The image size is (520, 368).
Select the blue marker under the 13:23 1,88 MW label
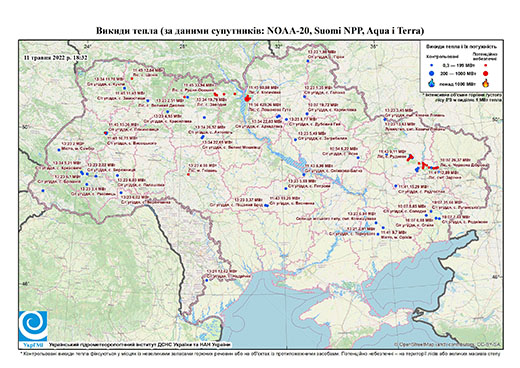pyautogui.click(x=308, y=61)
